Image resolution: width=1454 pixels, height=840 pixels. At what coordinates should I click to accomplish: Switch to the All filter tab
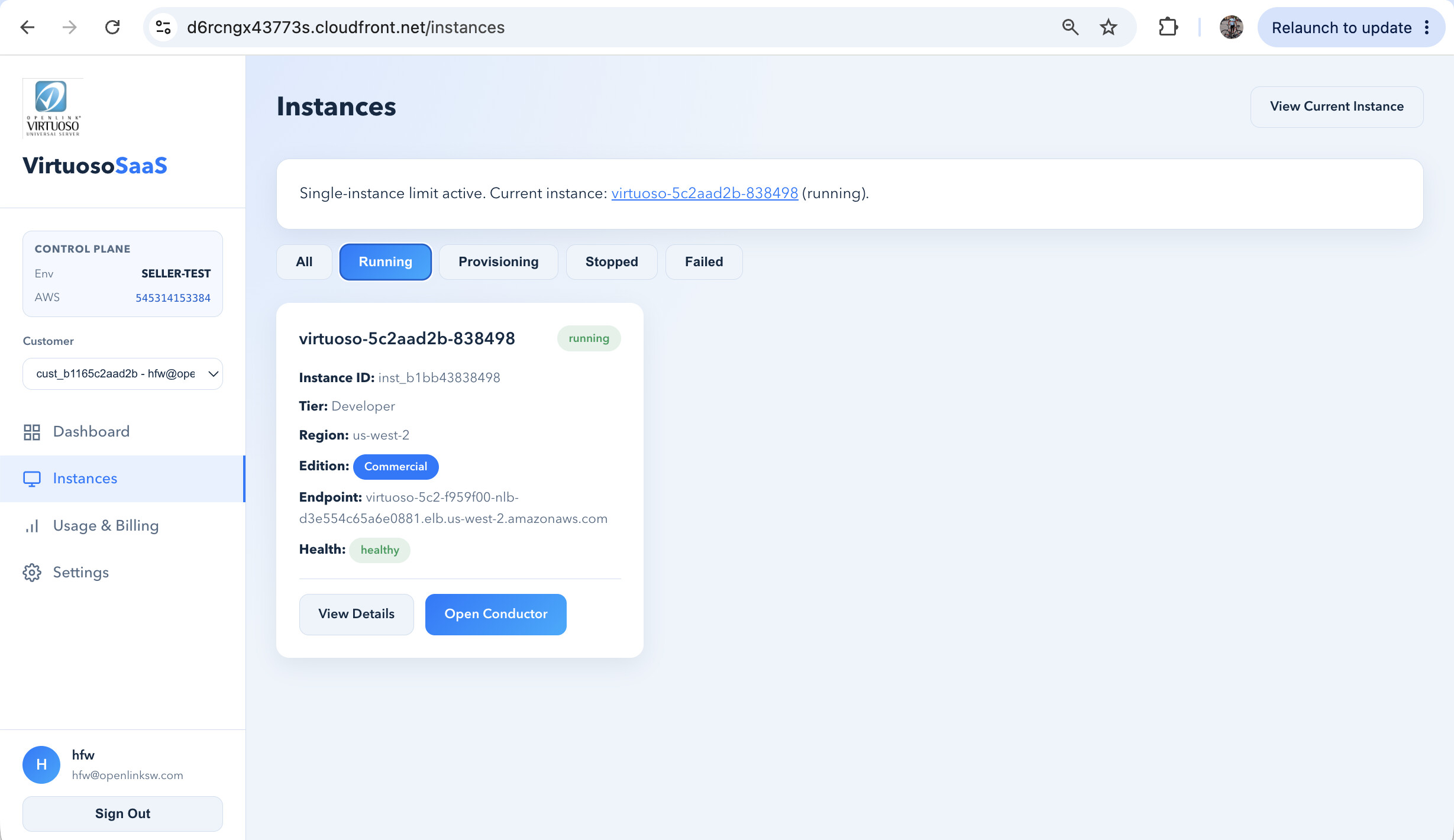[x=304, y=262]
